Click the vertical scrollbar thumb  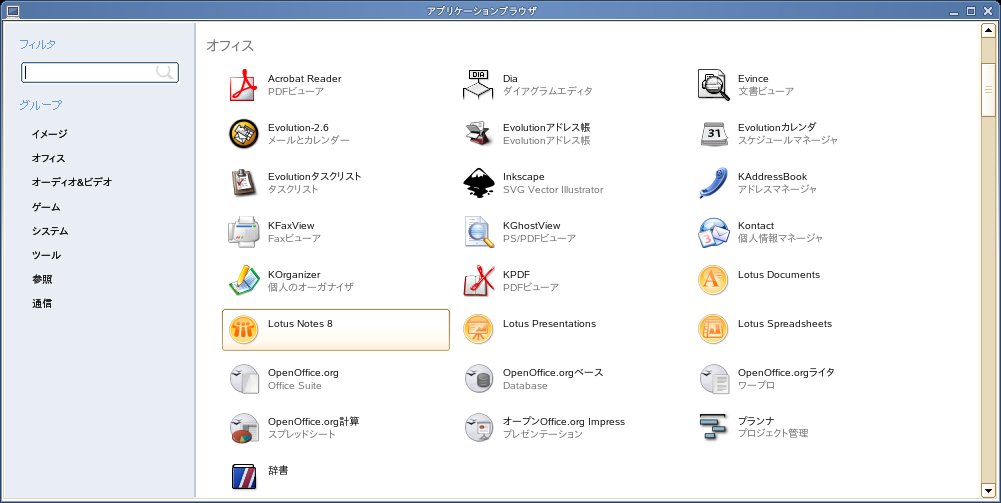pos(988,90)
